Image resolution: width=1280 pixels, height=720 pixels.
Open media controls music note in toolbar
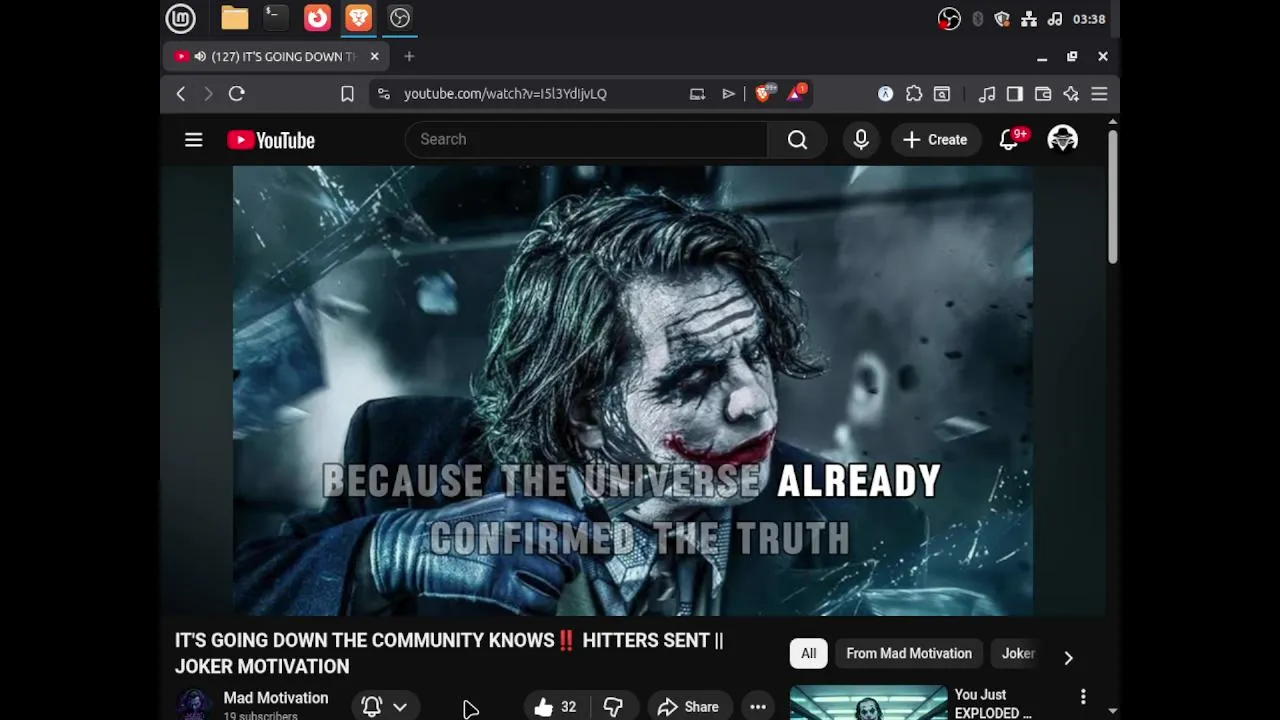pos(987,94)
